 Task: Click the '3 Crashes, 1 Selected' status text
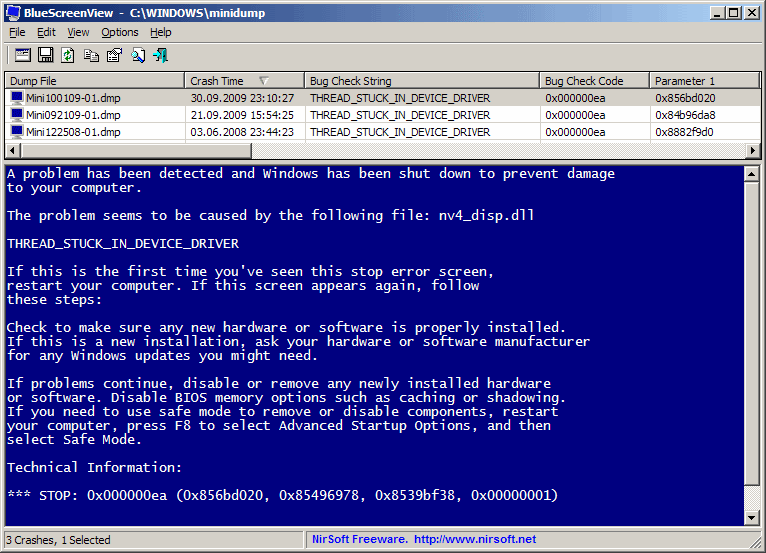(58, 540)
